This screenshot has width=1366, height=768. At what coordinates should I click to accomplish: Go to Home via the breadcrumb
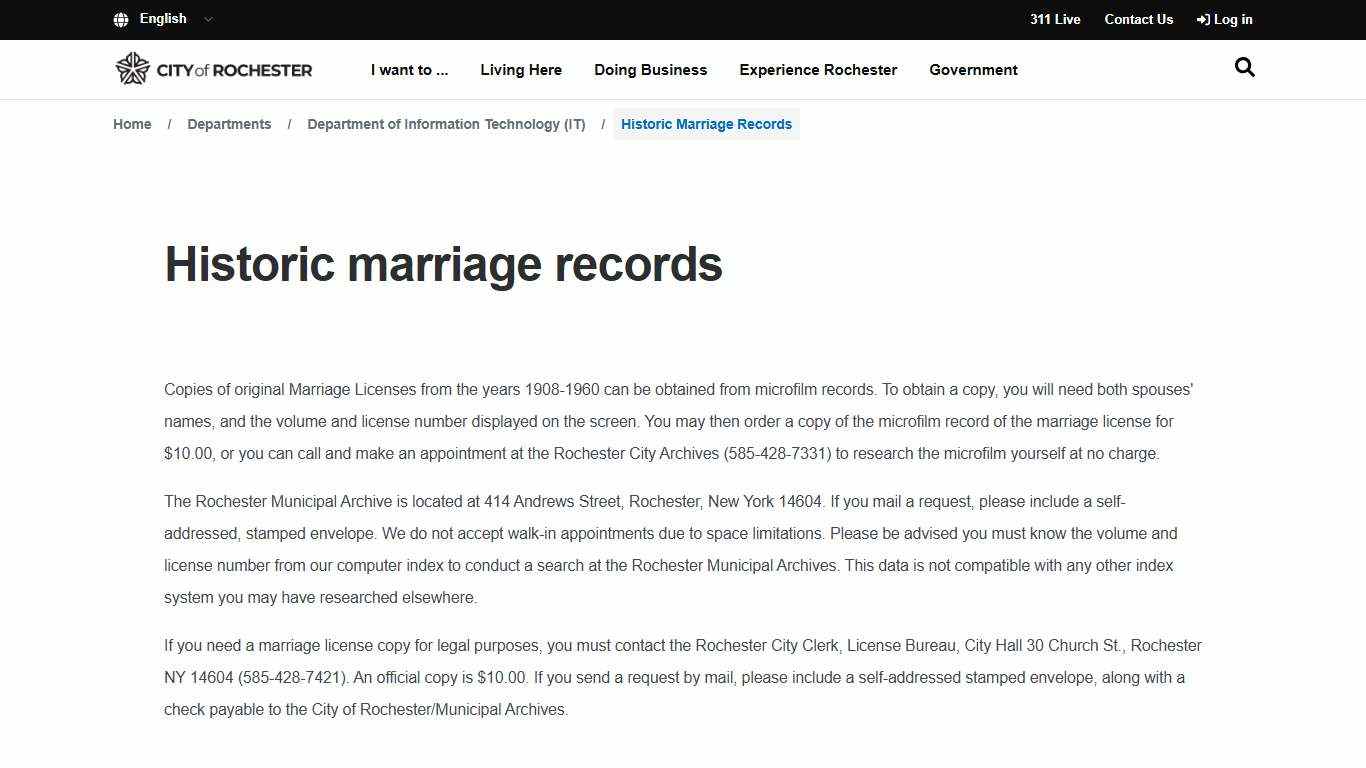point(132,123)
